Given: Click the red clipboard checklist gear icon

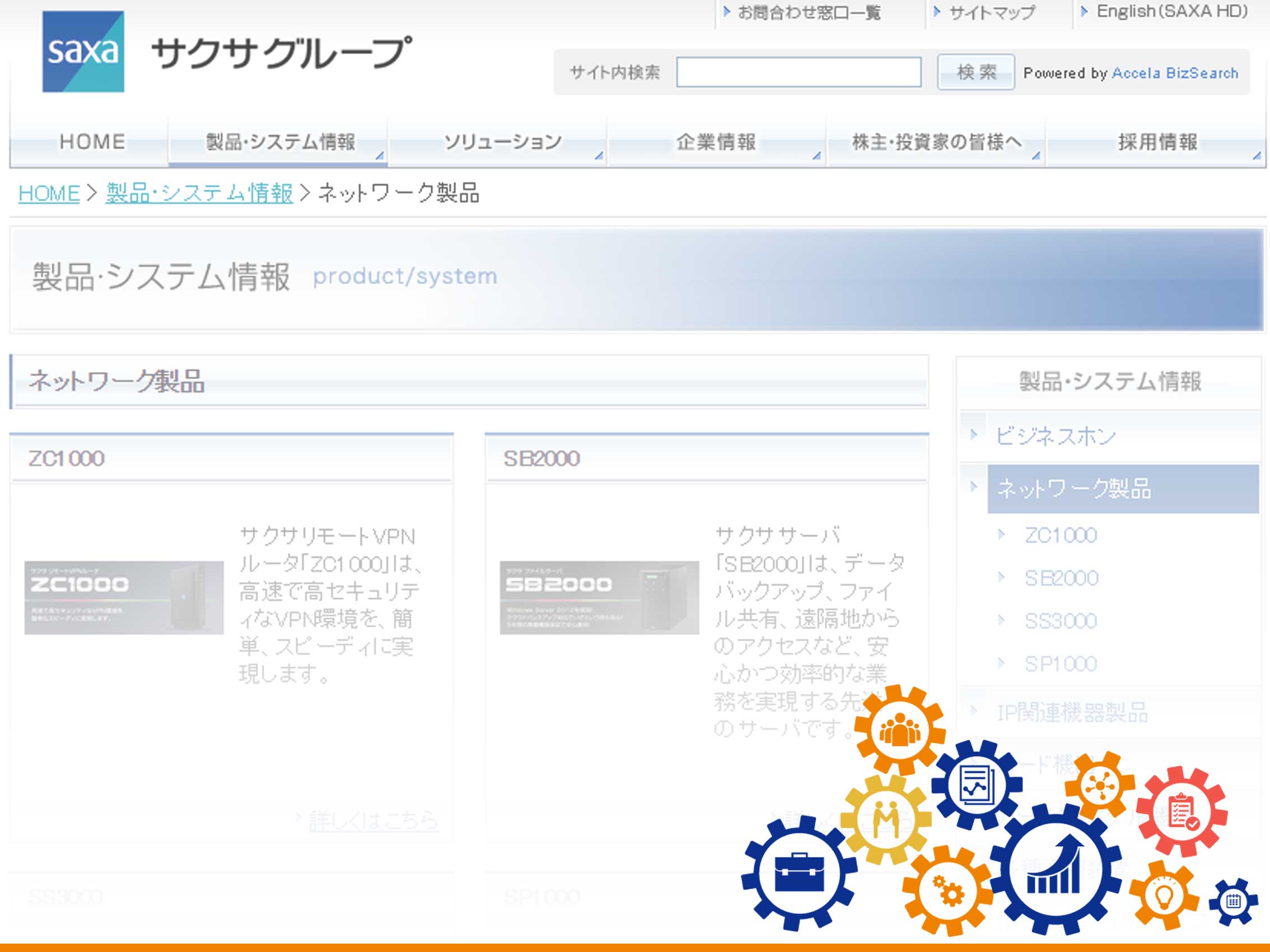Looking at the screenshot, I should pos(1181,812).
